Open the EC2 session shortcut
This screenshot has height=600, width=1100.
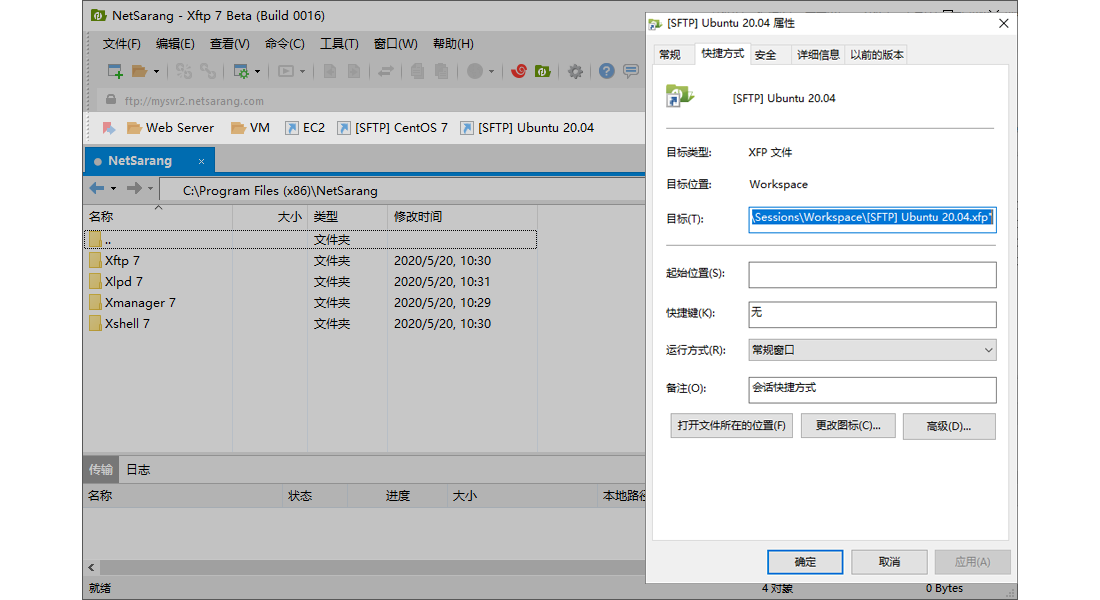coord(305,128)
